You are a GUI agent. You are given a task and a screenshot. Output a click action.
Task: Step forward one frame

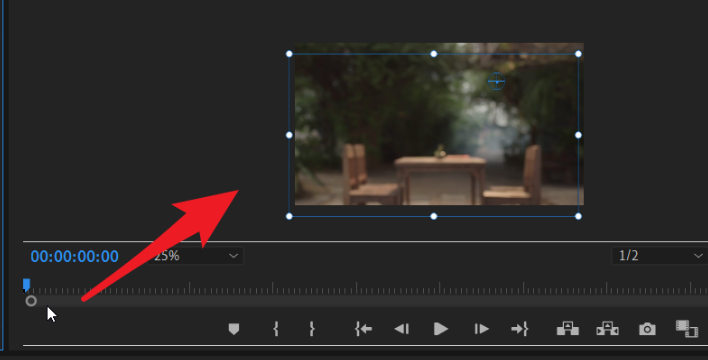click(x=481, y=329)
